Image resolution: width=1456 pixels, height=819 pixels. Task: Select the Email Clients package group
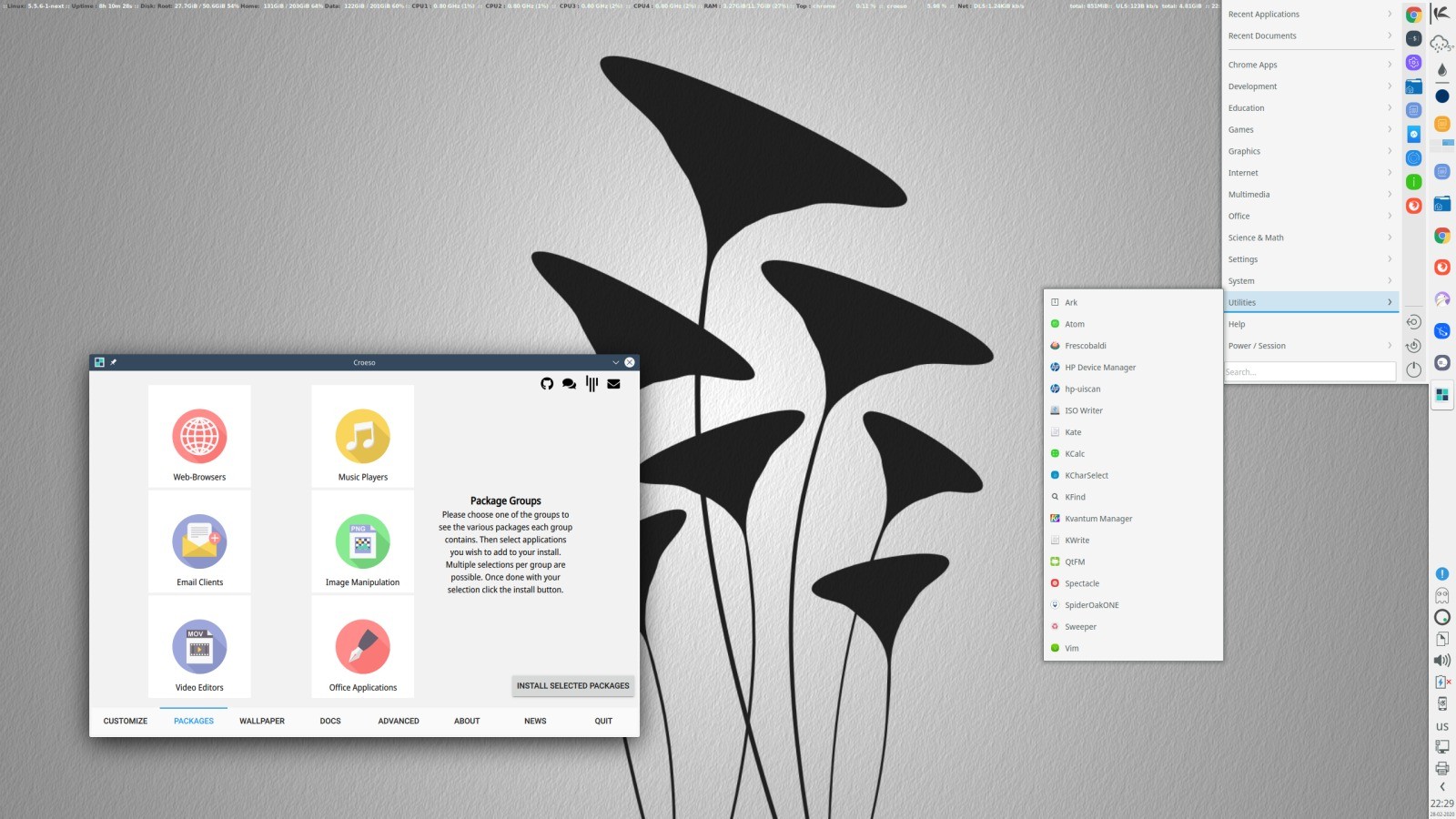(199, 542)
